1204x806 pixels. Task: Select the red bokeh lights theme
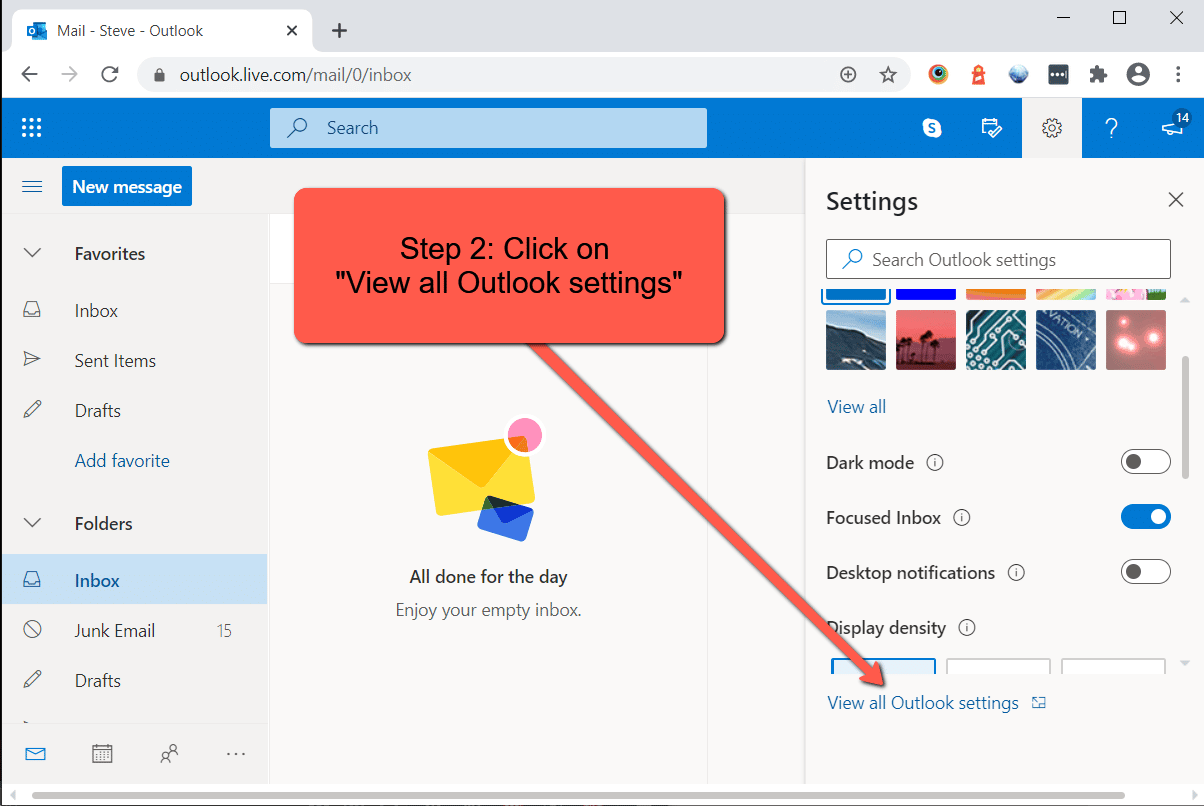(x=1136, y=340)
